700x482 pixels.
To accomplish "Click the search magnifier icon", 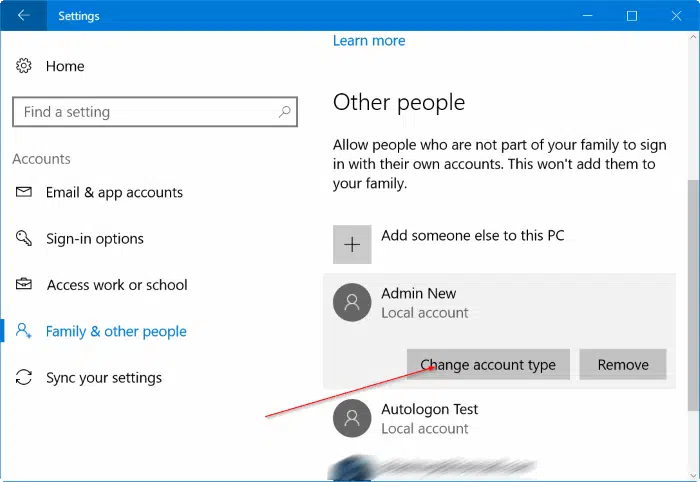I will click(284, 112).
